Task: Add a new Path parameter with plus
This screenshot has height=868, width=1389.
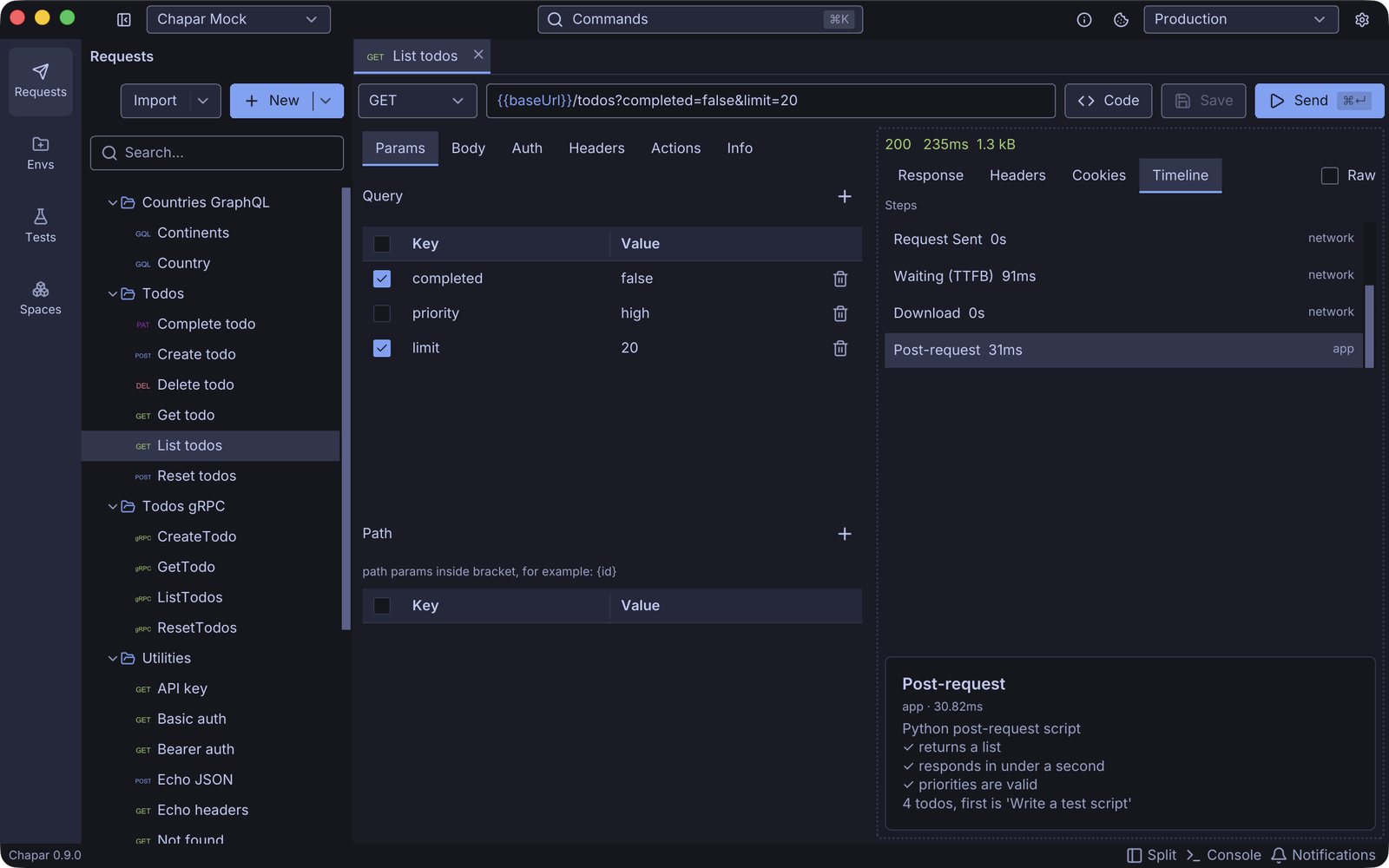Action: pyautogui.click(x=845, y=534)
